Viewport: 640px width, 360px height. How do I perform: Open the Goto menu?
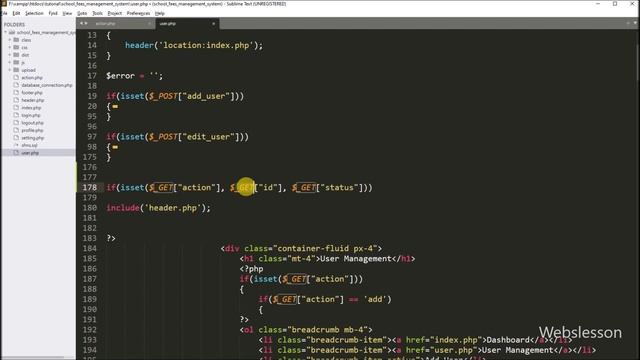coord(82,13)
